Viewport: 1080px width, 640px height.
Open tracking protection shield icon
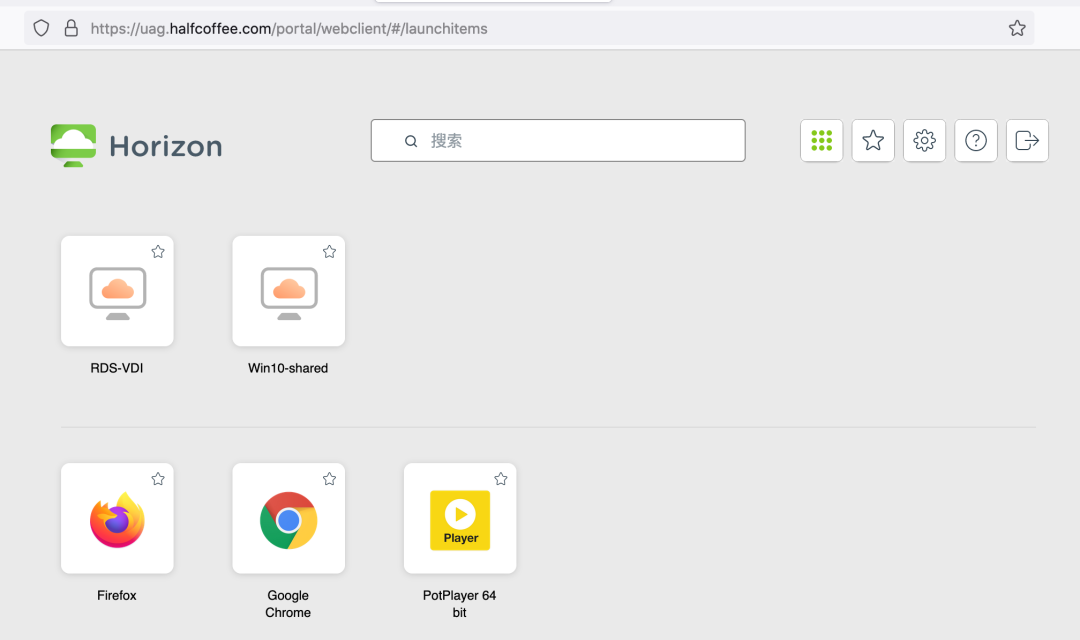(x=41, y=28)
